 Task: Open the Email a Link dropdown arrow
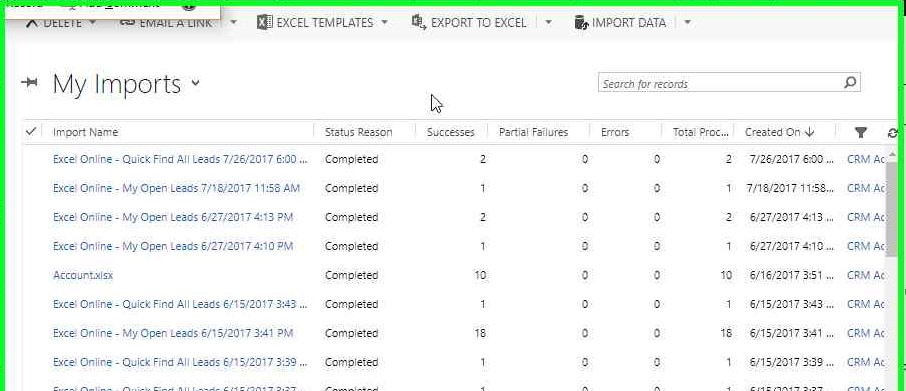[233, 23]
